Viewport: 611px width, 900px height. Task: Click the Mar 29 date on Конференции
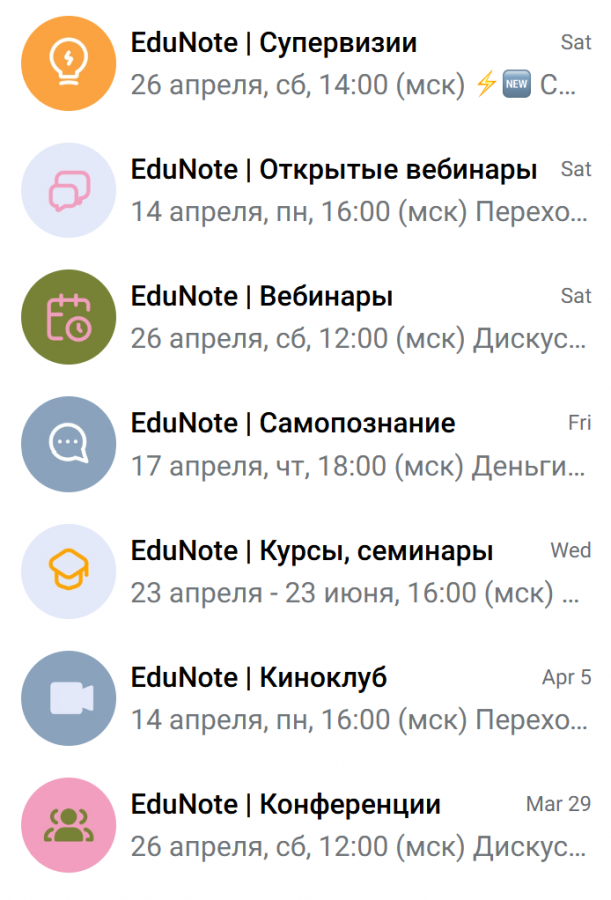(x=558, y=804)
